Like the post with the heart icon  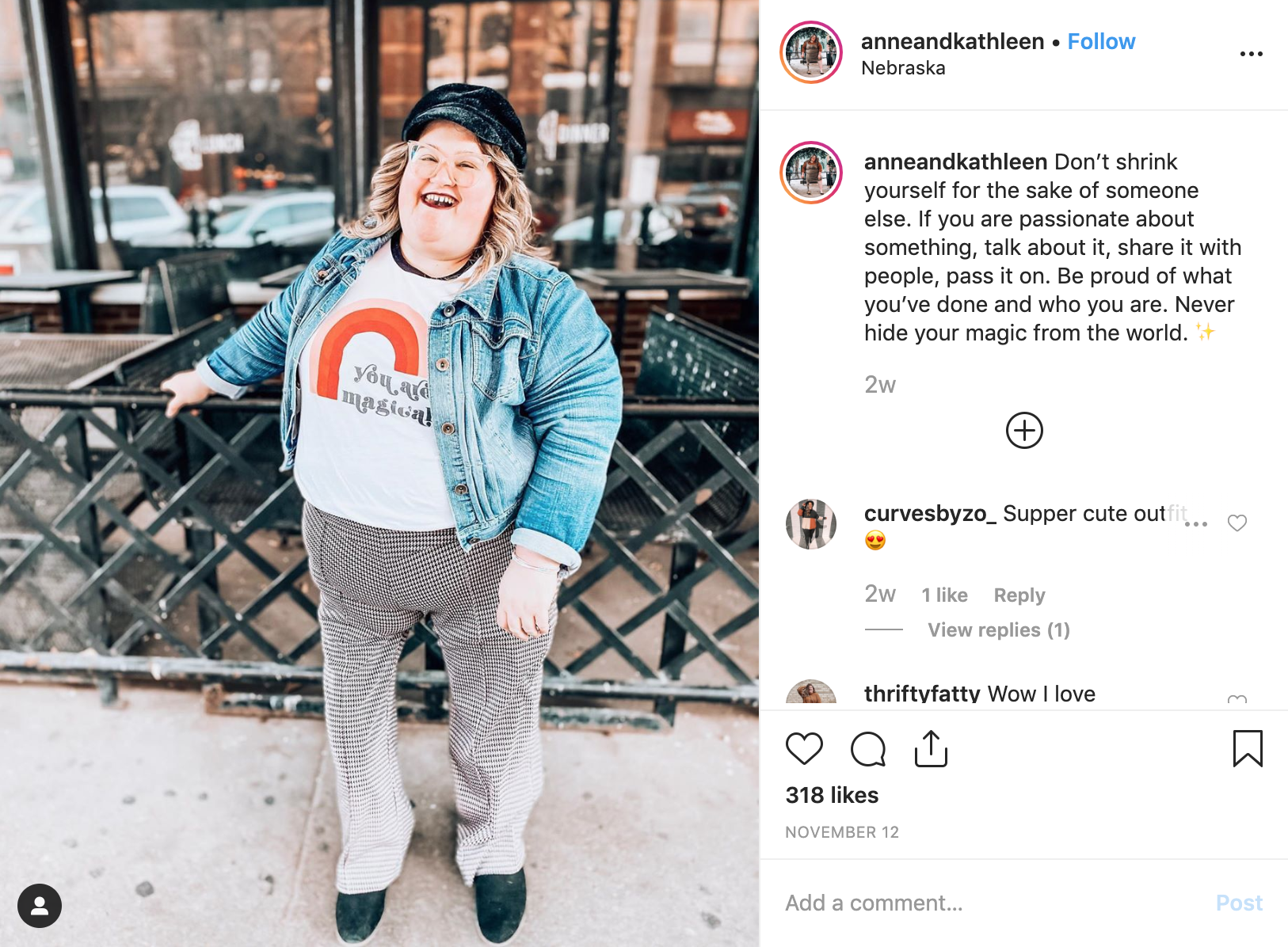[804, 748]
